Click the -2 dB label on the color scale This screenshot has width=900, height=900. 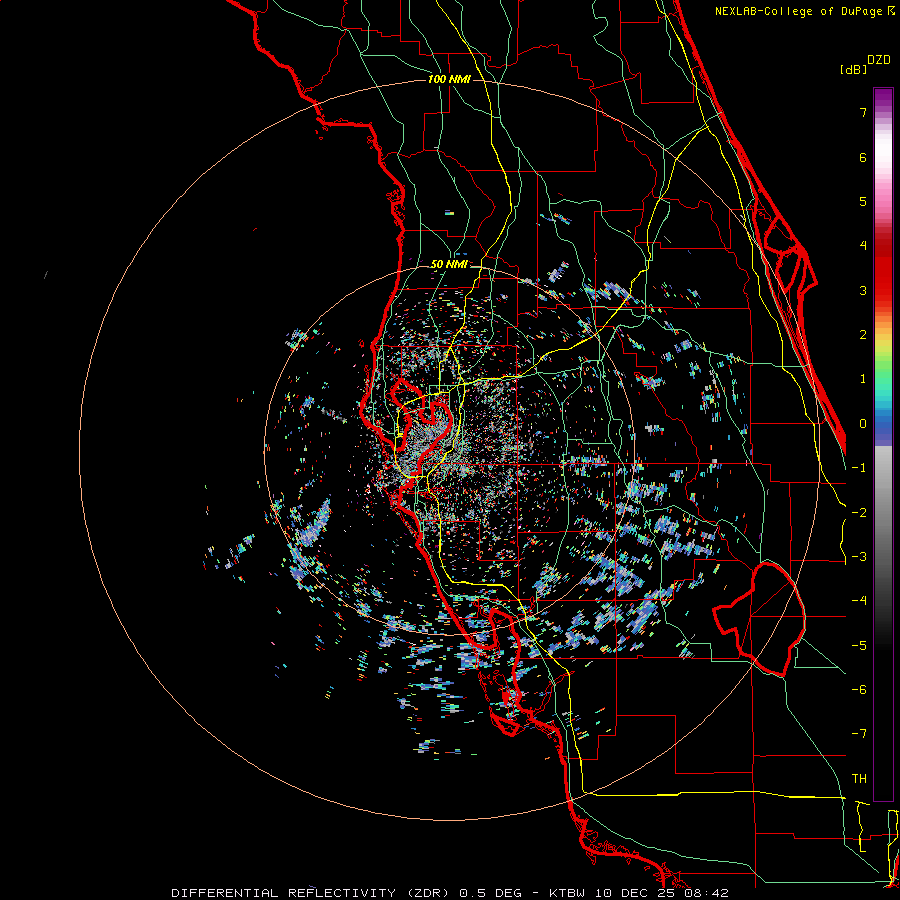[859, 513]
